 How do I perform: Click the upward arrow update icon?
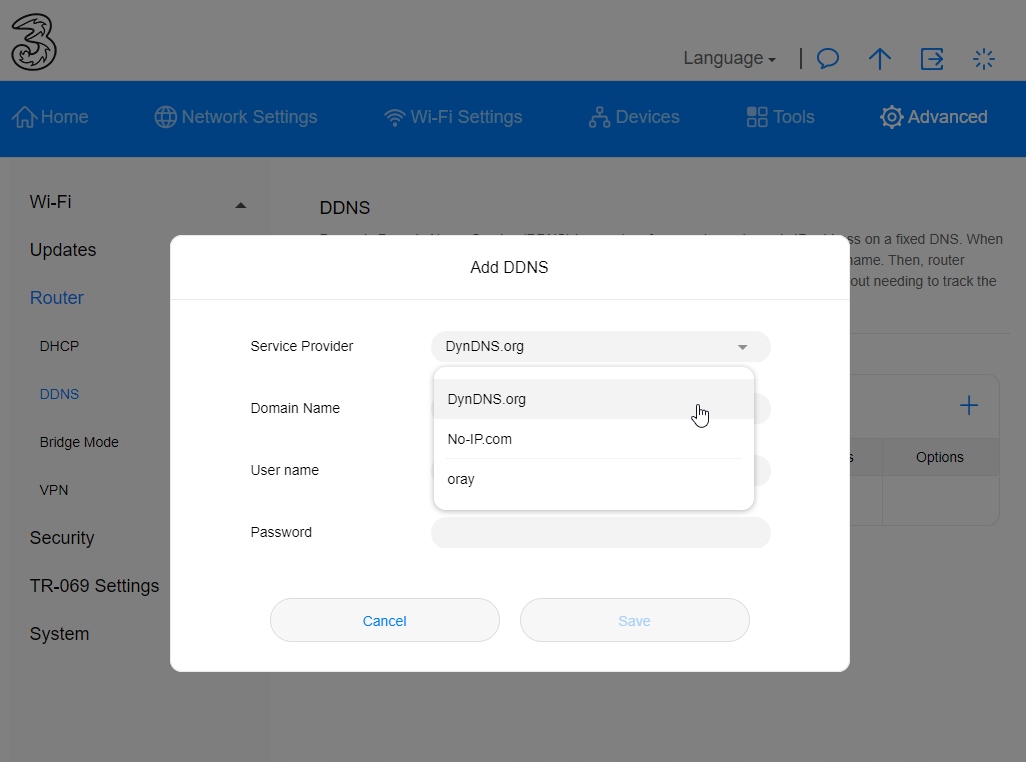(x=879, y=59)
